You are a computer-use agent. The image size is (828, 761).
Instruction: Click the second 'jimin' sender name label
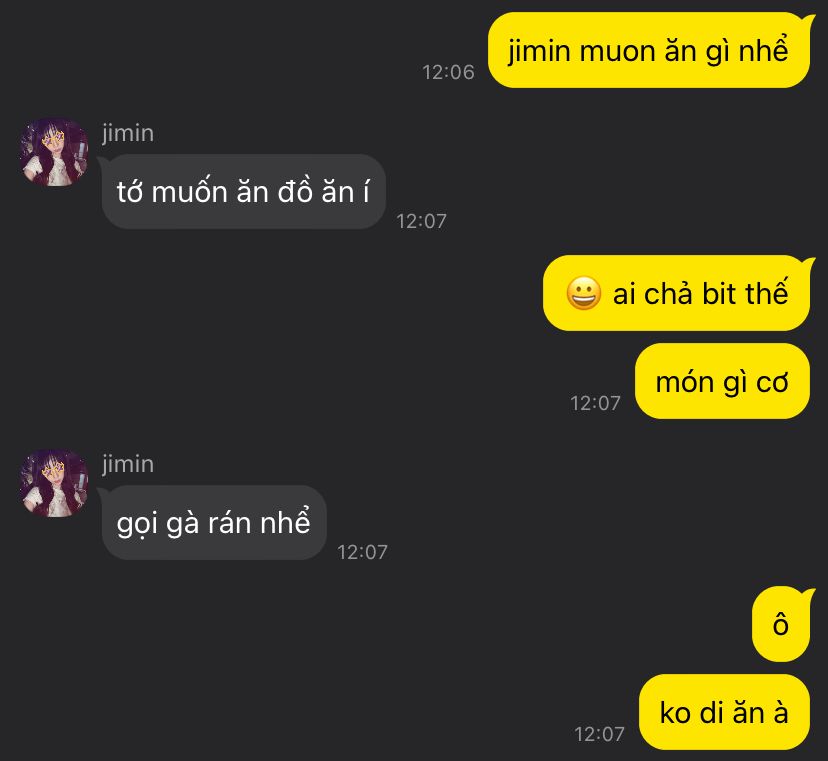[128, 464]
